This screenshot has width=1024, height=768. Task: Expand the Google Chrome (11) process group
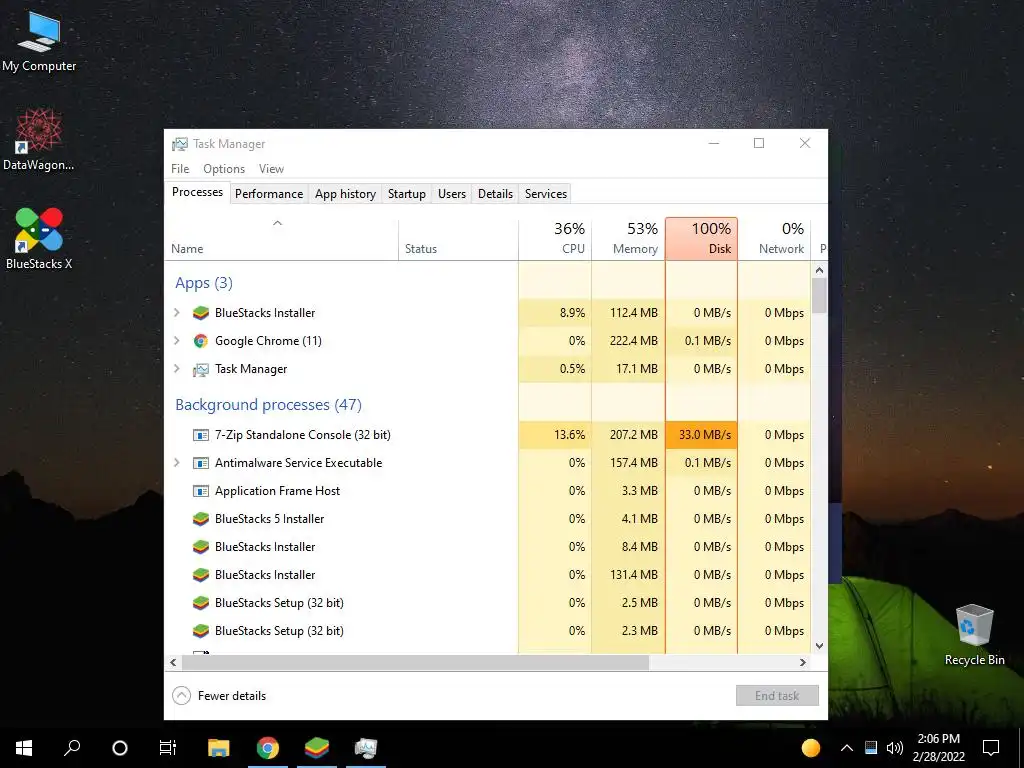[177, 341]
